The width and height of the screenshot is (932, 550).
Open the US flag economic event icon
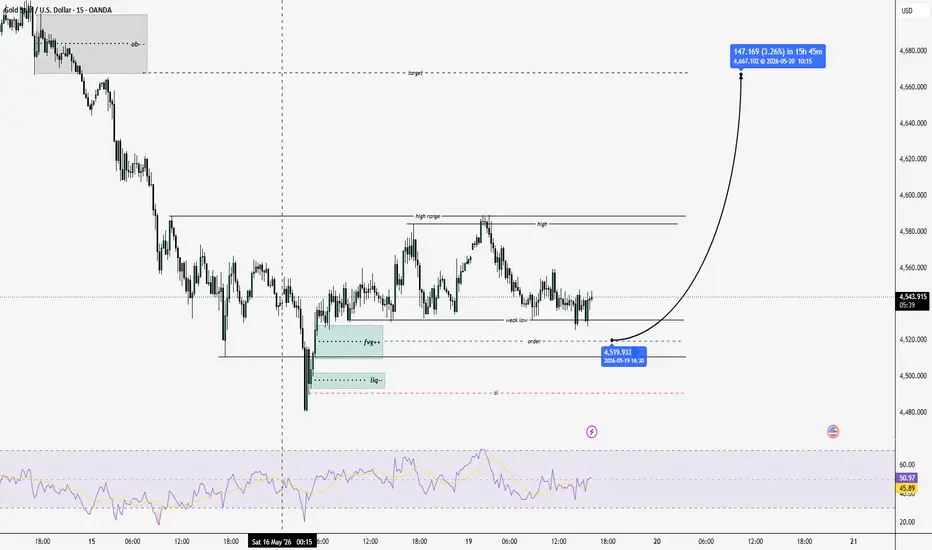tap(833, 432)
